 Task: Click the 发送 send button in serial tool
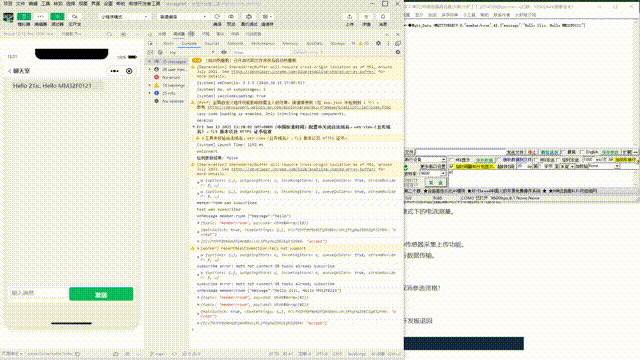[x=436, y=183]
